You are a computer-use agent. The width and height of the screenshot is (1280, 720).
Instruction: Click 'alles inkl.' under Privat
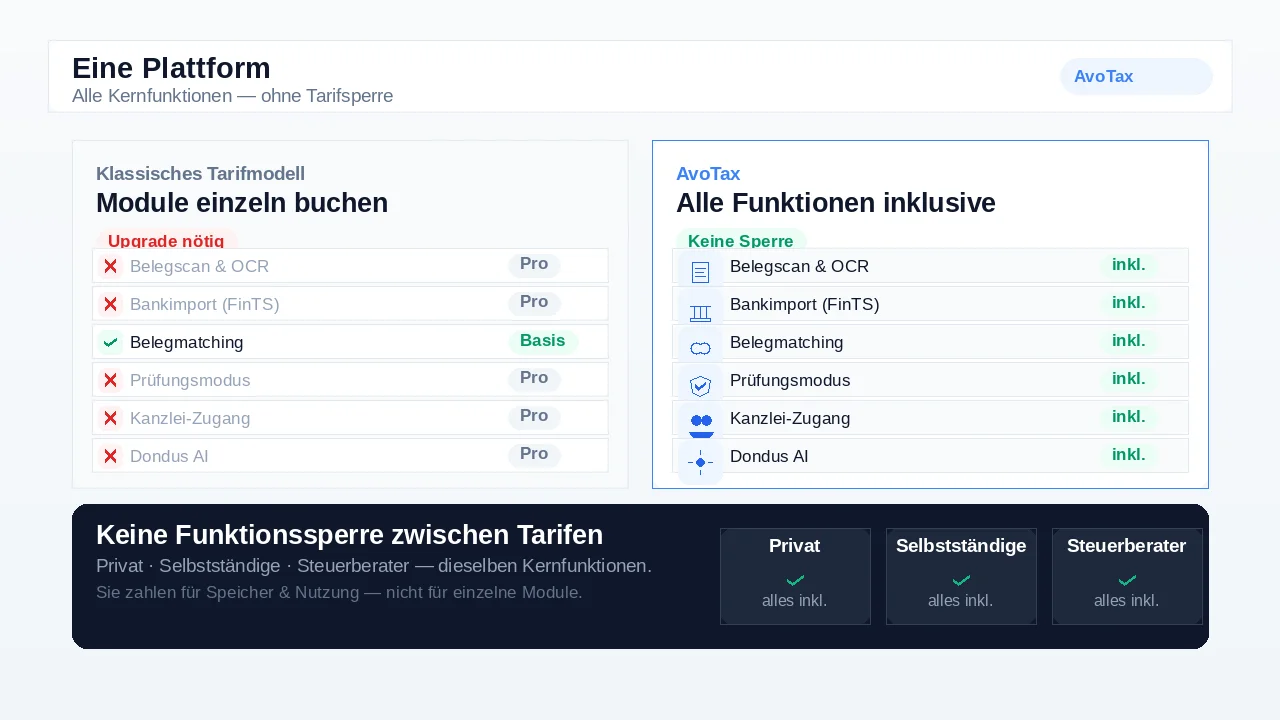(795, 601)
